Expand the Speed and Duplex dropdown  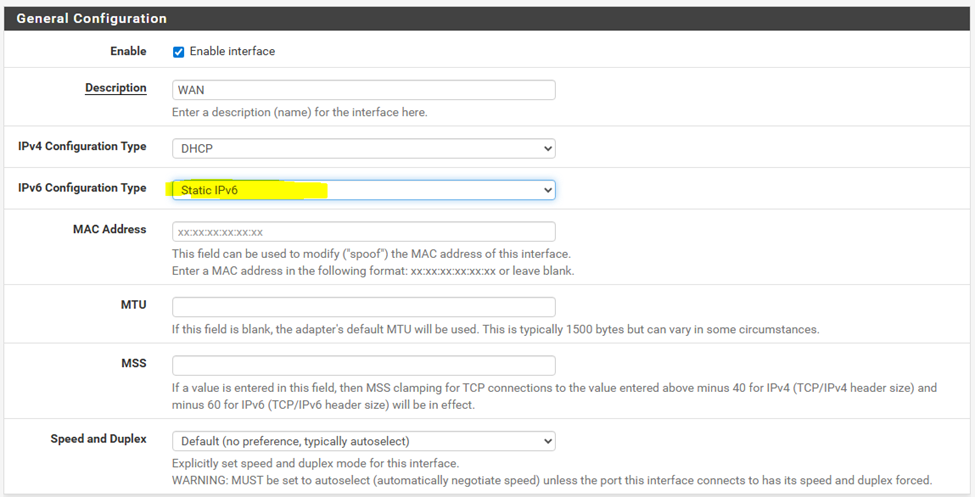pyautogui.click(x=363, y=441)
